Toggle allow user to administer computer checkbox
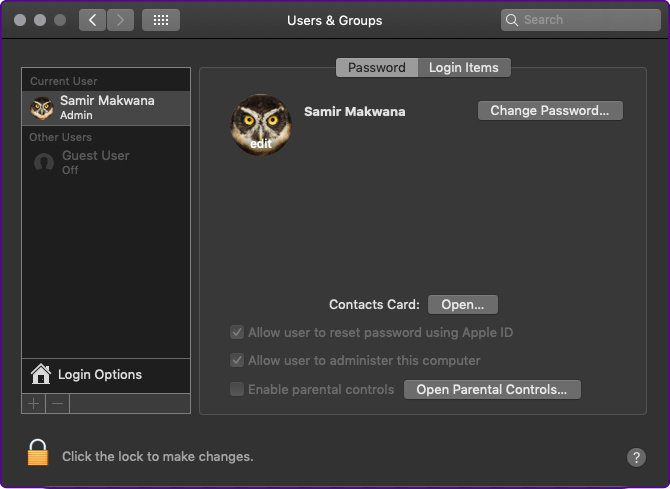This screenshot has width=670, height=489. pyautogui.click(x=237, y=360)
